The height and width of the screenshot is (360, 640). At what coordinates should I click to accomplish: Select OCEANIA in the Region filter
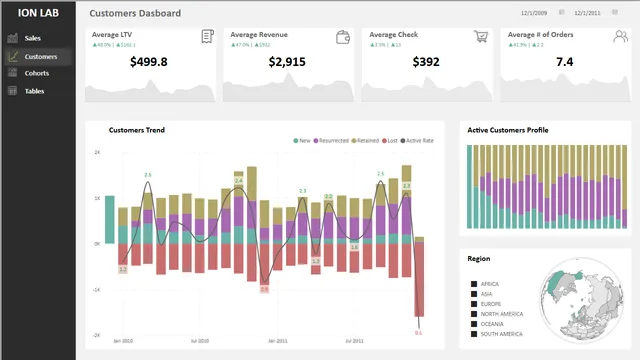pyautogui.click(x=487, y=324)
